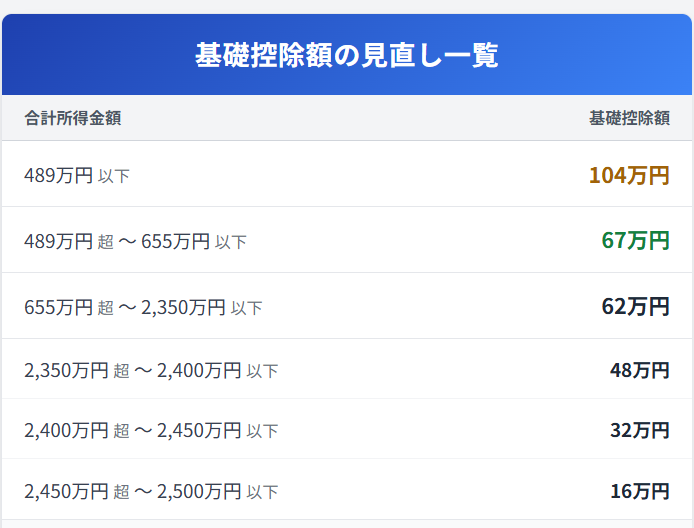Click the 以下 label in the first row
The height and width of the screenshot is (528, 694).
(114, 177)
